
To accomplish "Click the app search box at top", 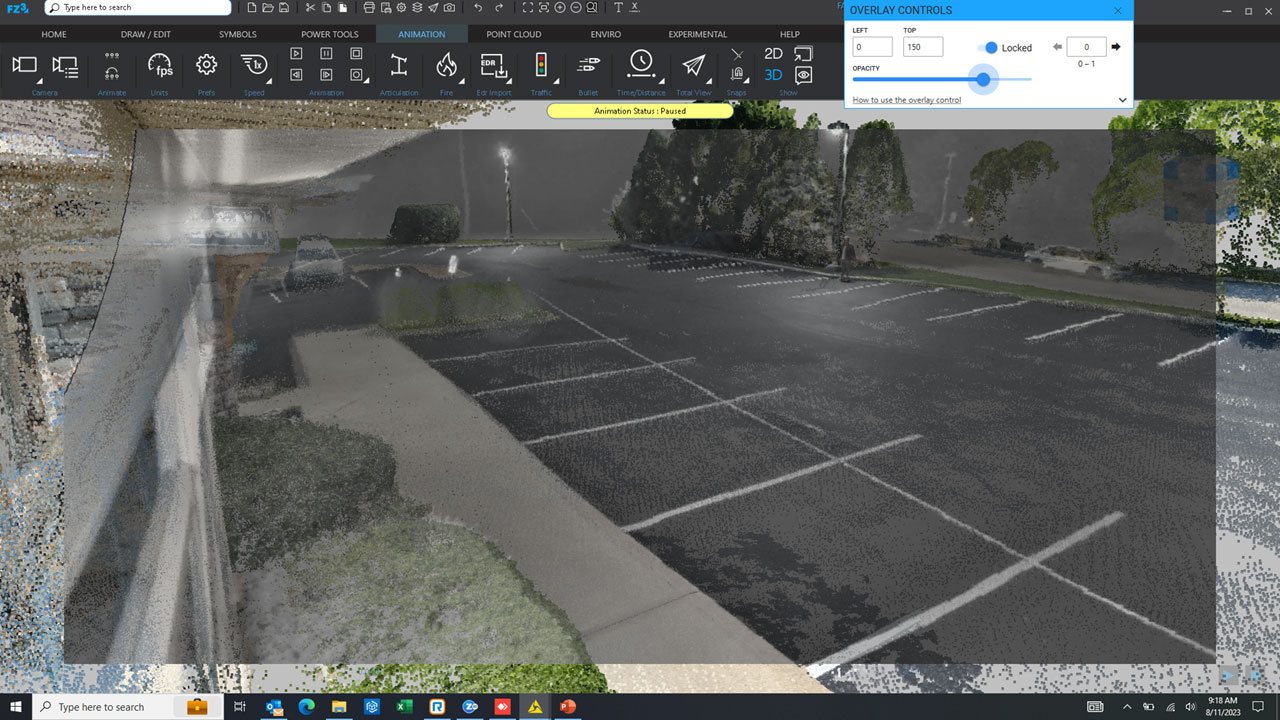I will 138,8.
